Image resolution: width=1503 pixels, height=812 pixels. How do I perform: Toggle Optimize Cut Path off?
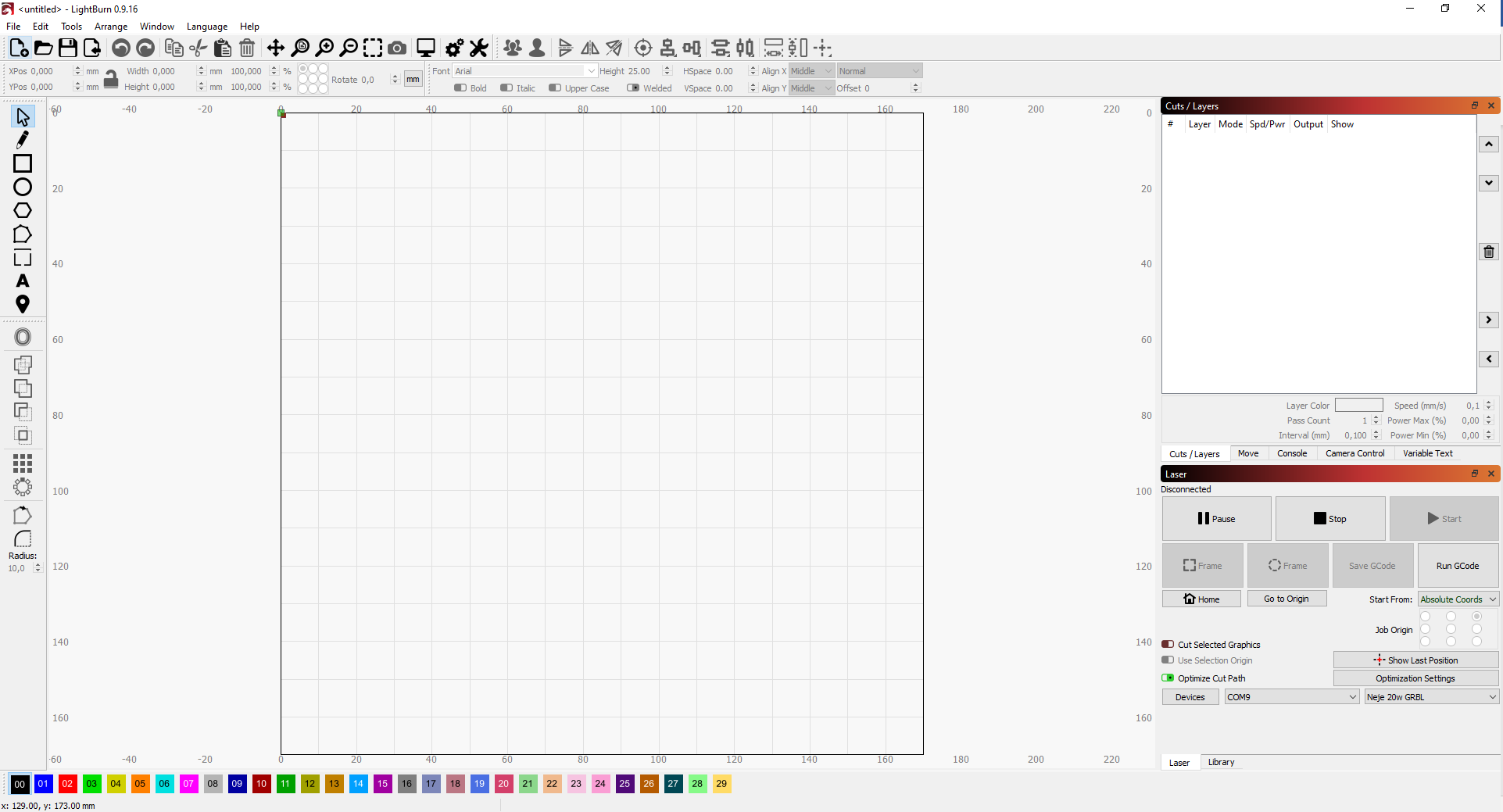coord(1168,678)
